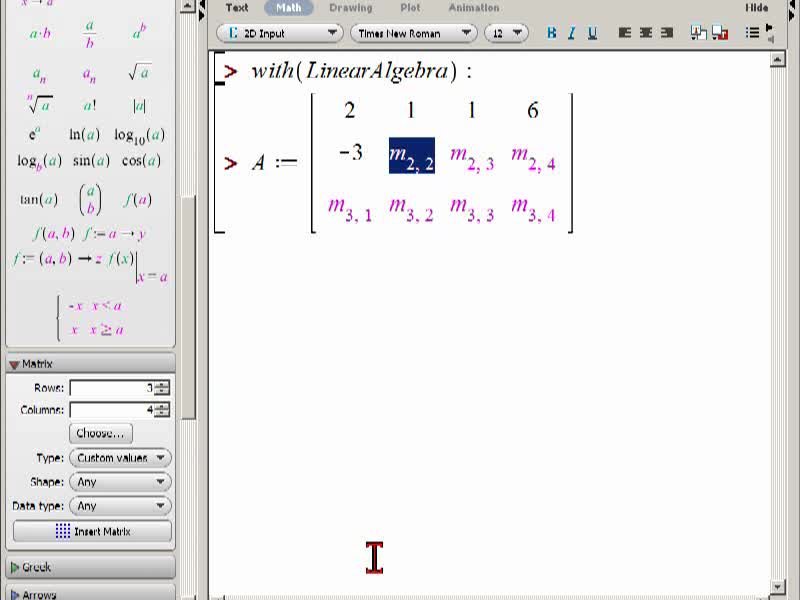800x600 pixels.
Task: Align text right in toolbar
Action: (x=666, y=33)
